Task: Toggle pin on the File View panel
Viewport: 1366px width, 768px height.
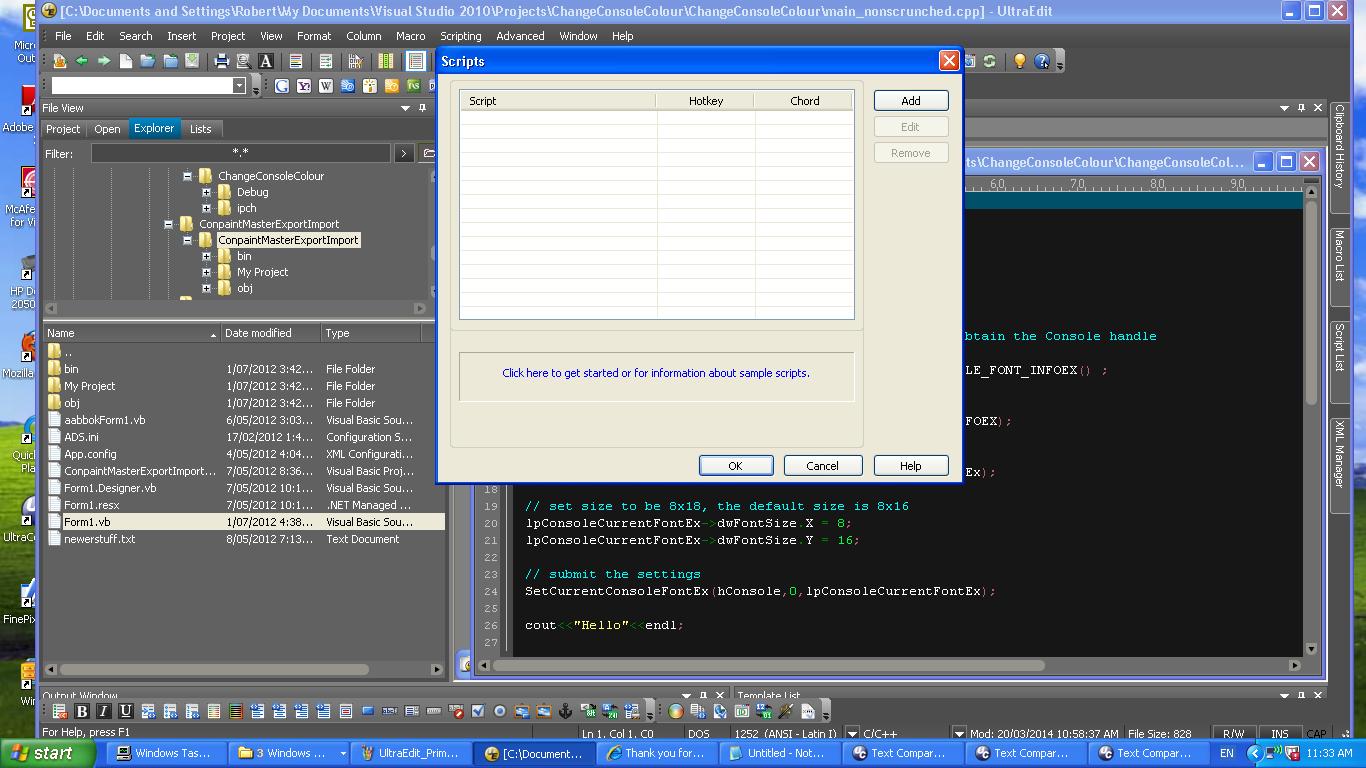Action: pyautogui.click(x=422, y=108)
